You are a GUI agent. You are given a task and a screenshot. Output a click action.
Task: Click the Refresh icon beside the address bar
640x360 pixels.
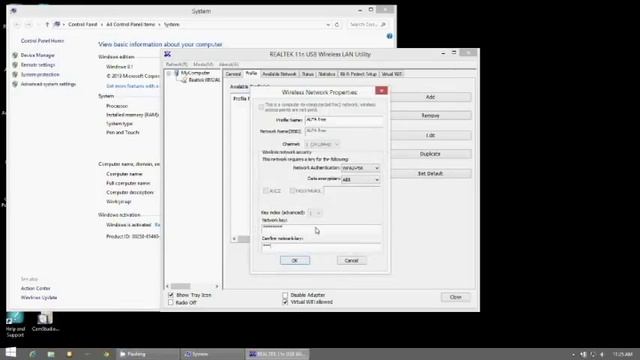tap(337, 24)
